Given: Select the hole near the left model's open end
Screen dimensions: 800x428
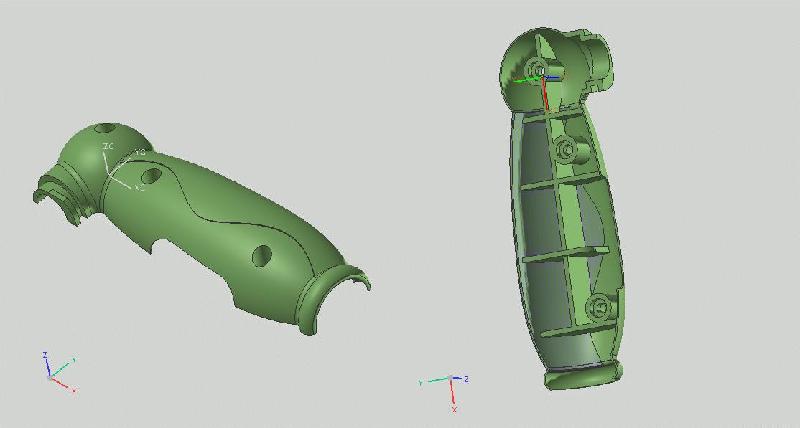Looking at the screenshot, I should click(x=261, y=255).
